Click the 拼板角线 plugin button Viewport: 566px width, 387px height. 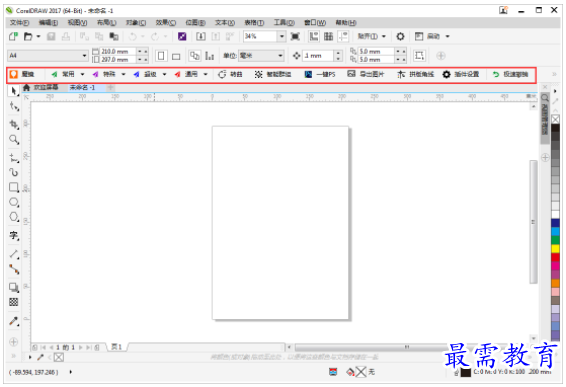tap(415, 74)
